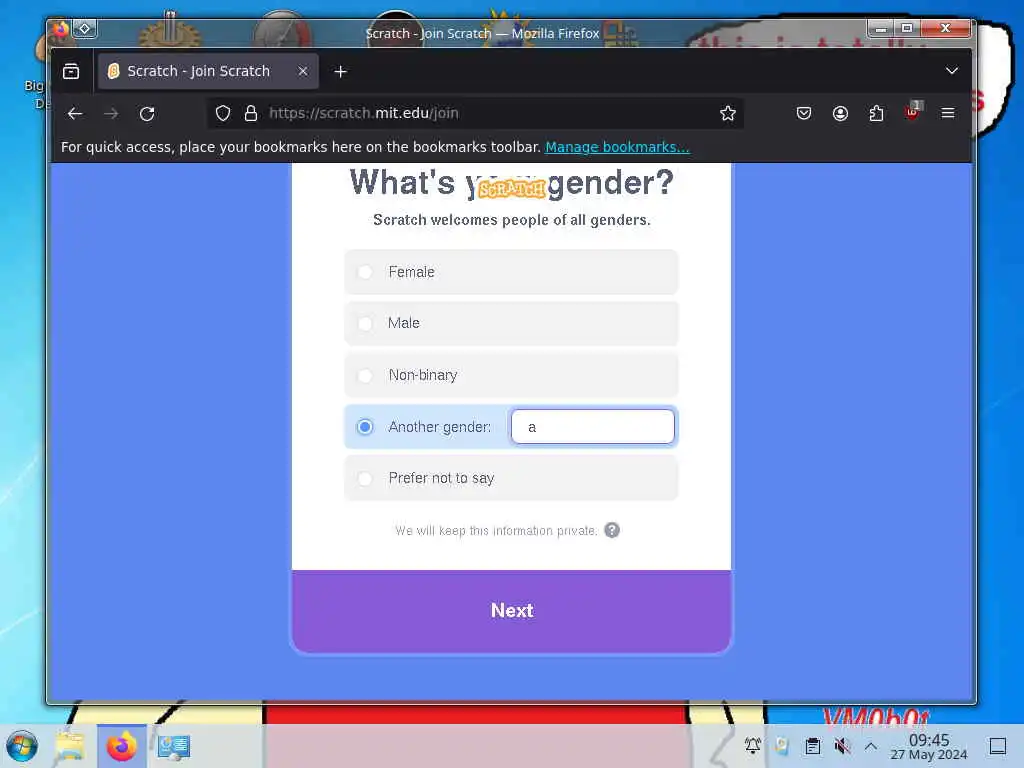This screenshot has width=1024, height=768.
Task: Activate the Firefox taskbar icon
Action: (x=122, y=746)
